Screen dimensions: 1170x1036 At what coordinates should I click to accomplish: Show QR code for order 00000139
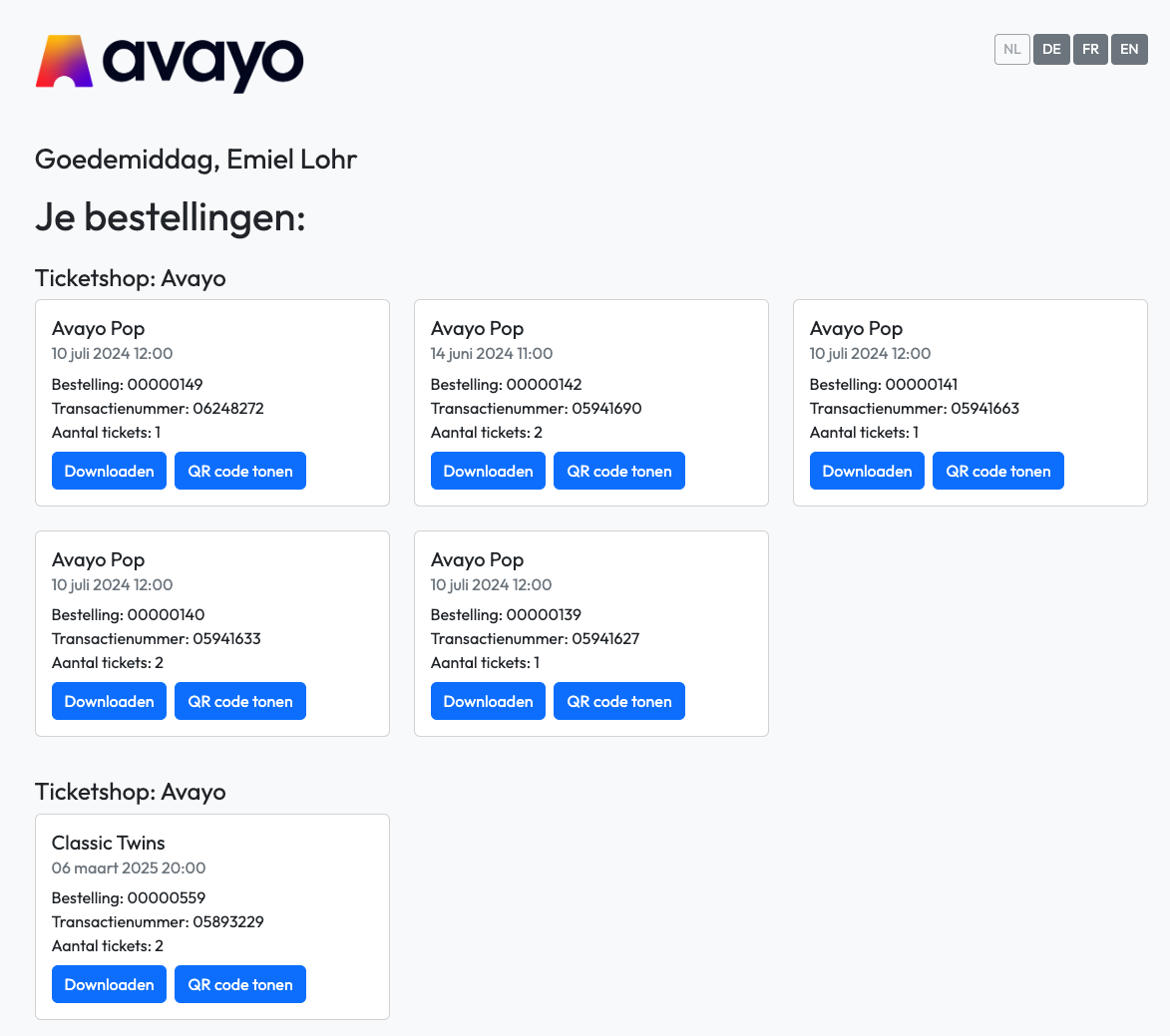(x=619, y=701)
